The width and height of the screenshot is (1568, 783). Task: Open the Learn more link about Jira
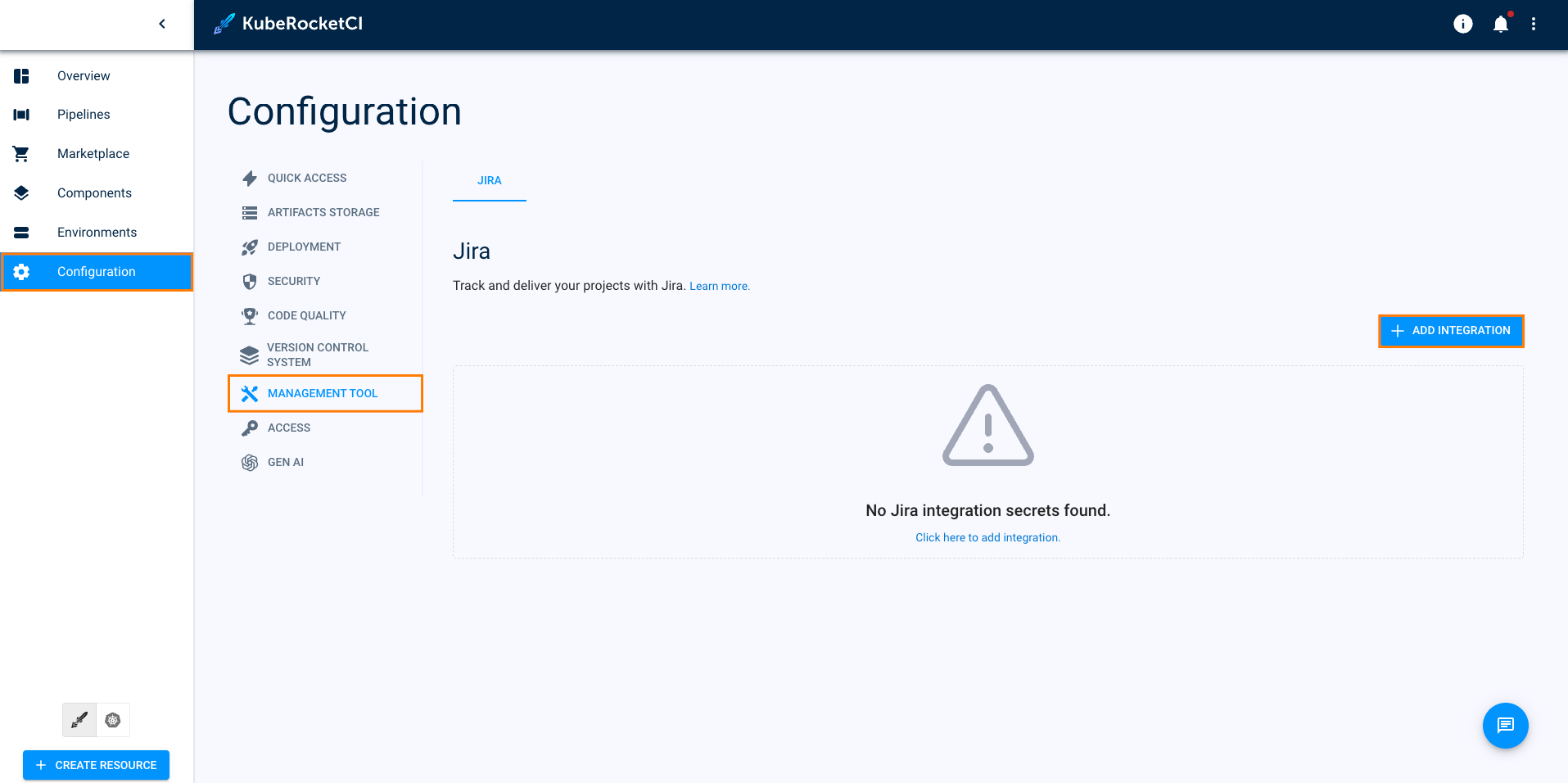pyautogui.click(x=719, y=285)
